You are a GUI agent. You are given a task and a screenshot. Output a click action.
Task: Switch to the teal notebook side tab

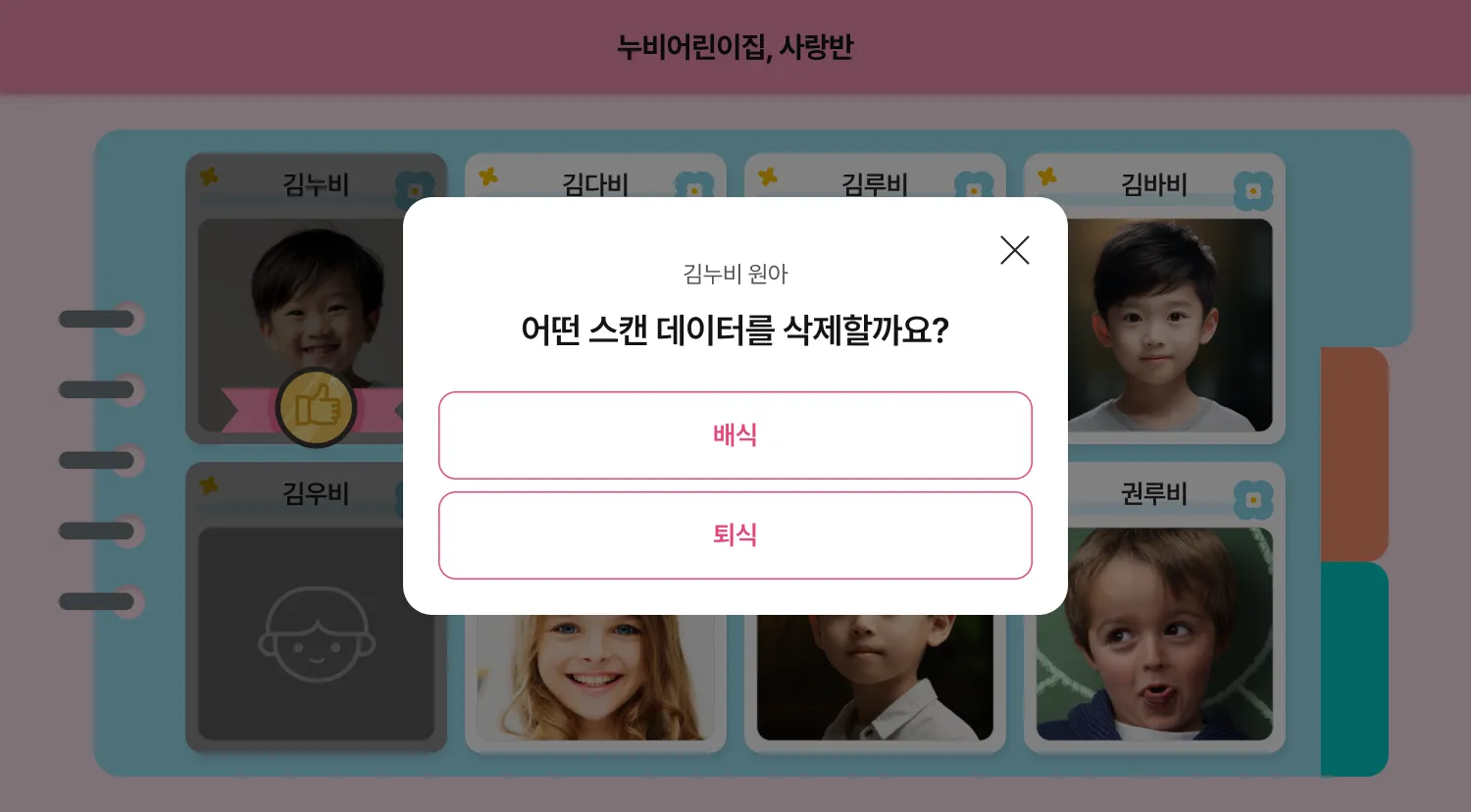[1354, 669]
